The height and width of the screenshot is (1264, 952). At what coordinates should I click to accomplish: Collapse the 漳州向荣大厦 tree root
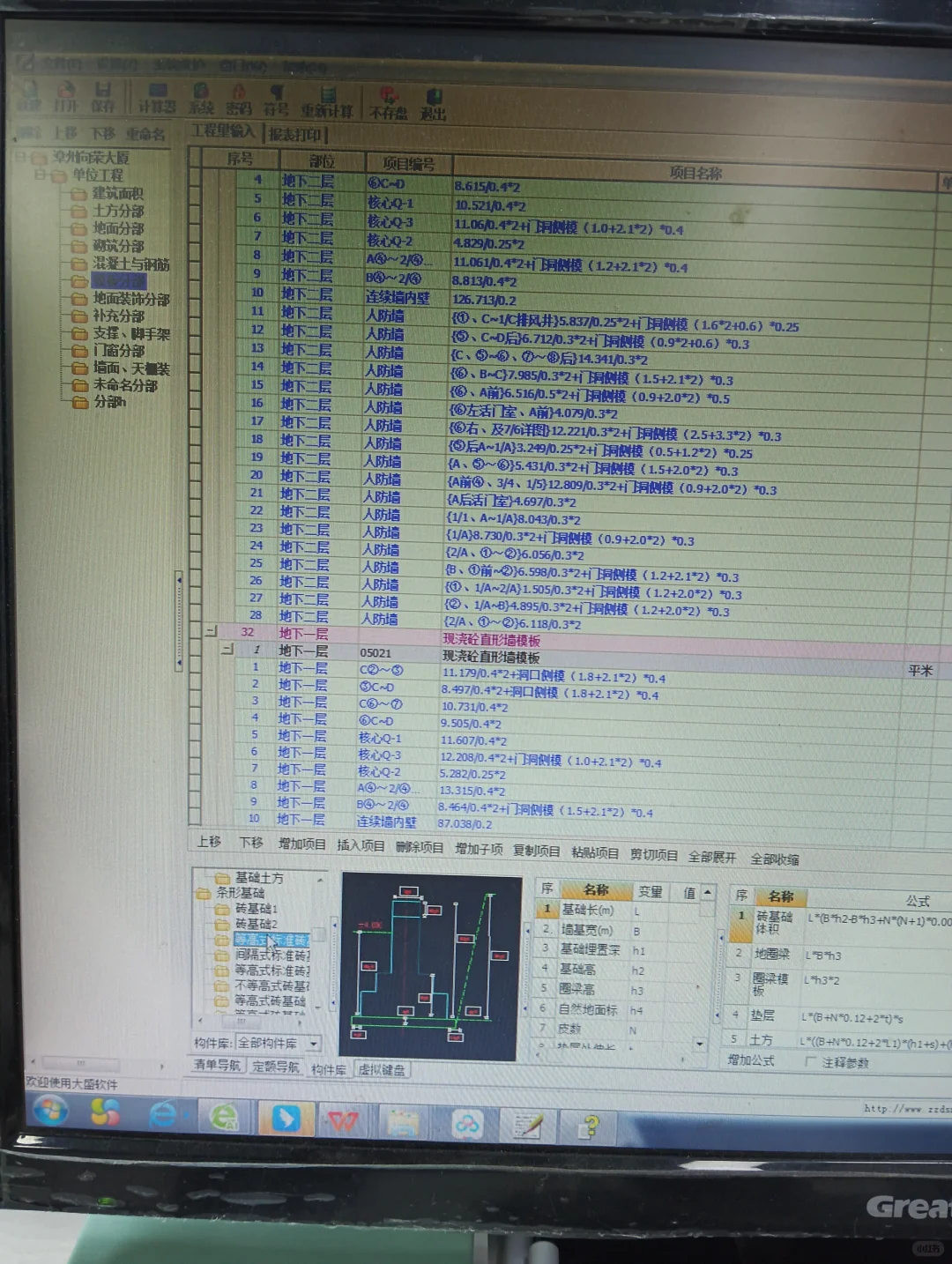click(x=19, y=158)
